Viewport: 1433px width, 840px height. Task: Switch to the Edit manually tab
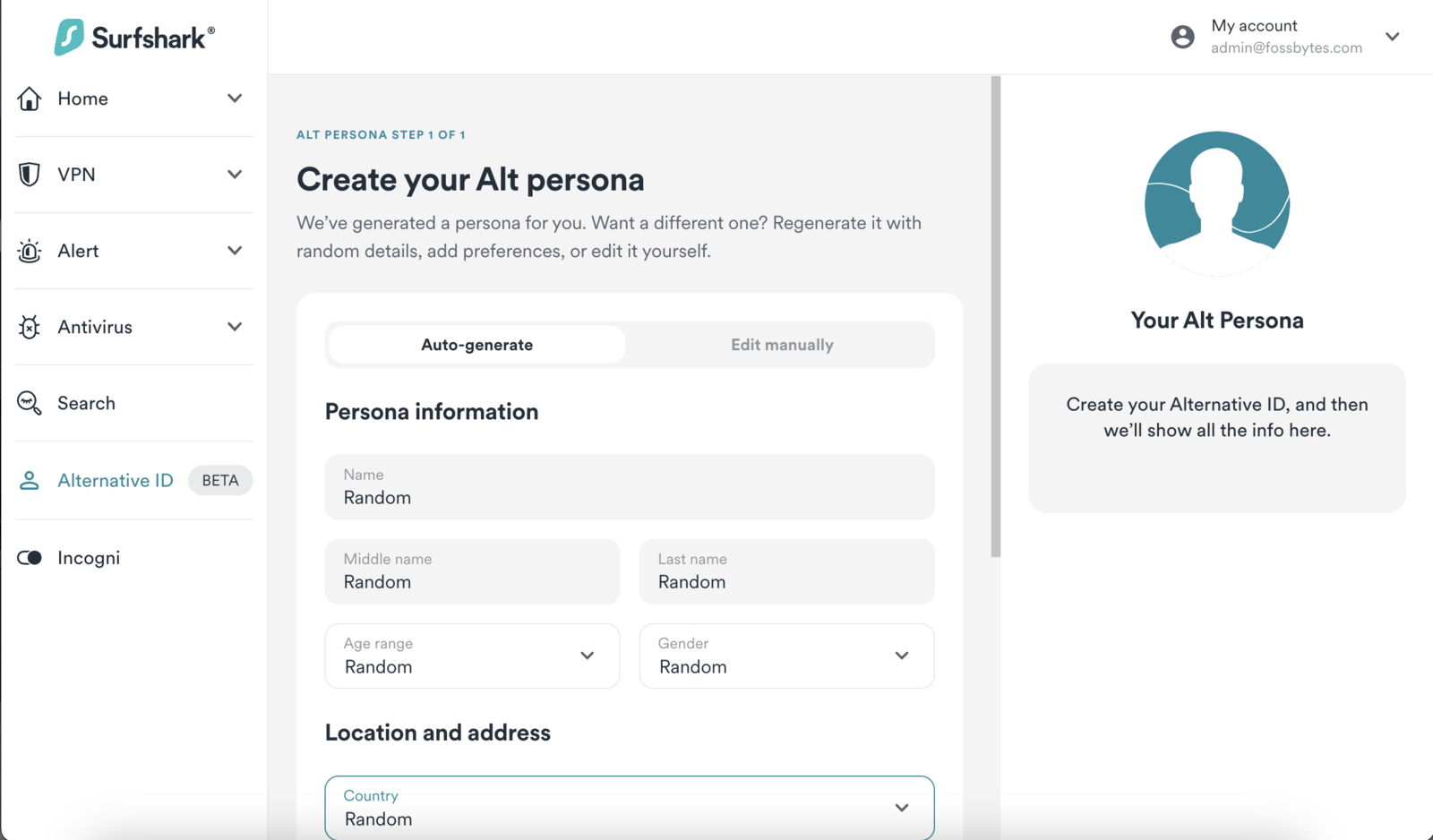point(781,344)
